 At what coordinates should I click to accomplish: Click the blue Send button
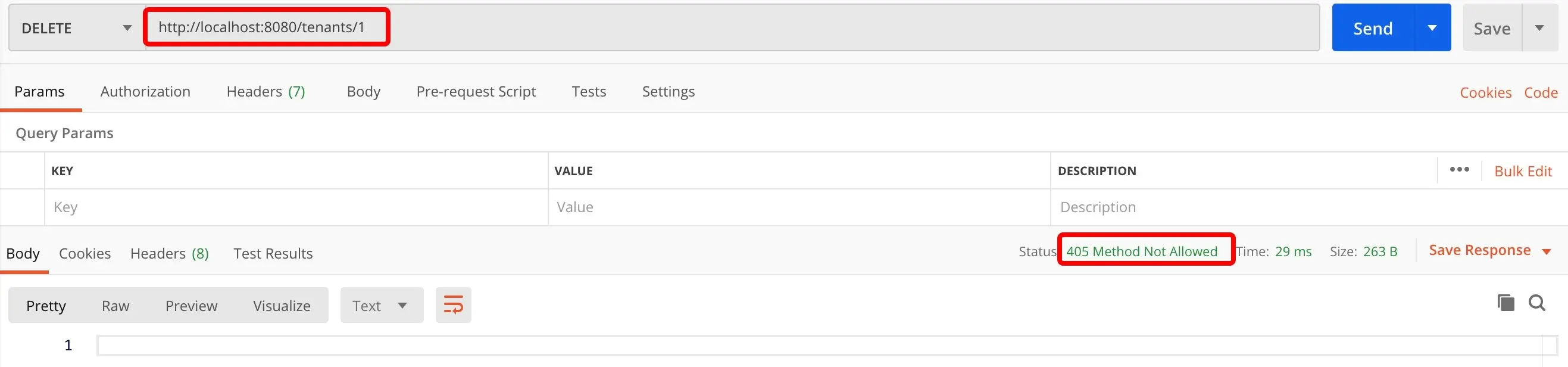click(x=1373, y=28)
